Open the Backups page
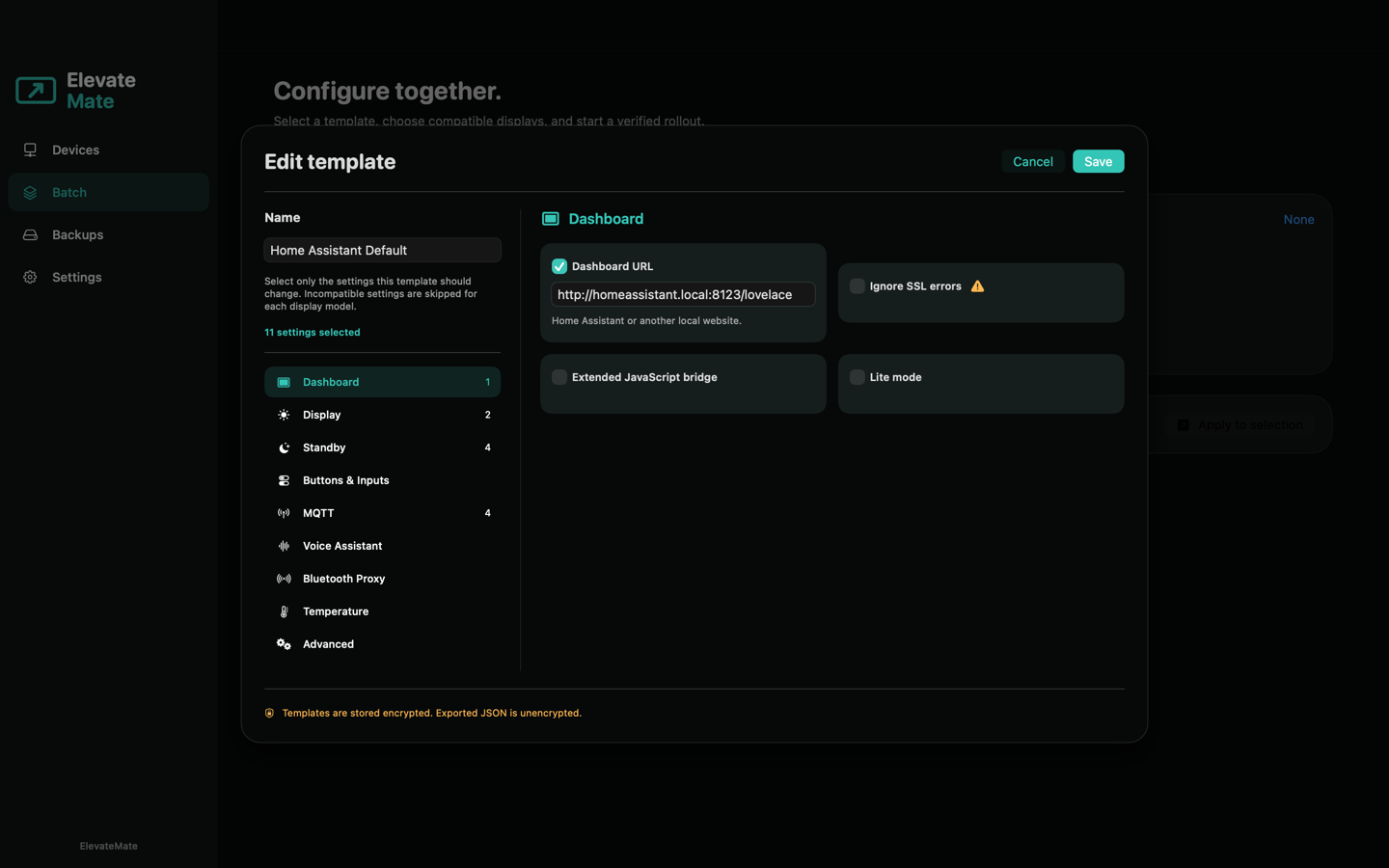1389x868 pixels. tap(108, 234)
